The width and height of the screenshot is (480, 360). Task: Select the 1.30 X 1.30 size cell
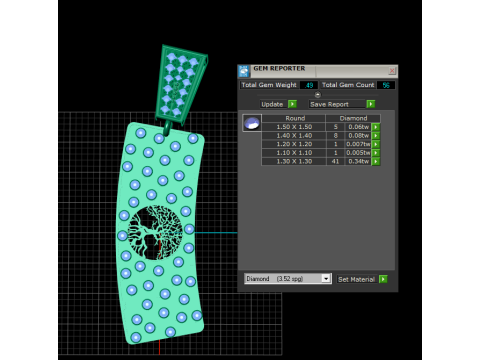[294, 162]
